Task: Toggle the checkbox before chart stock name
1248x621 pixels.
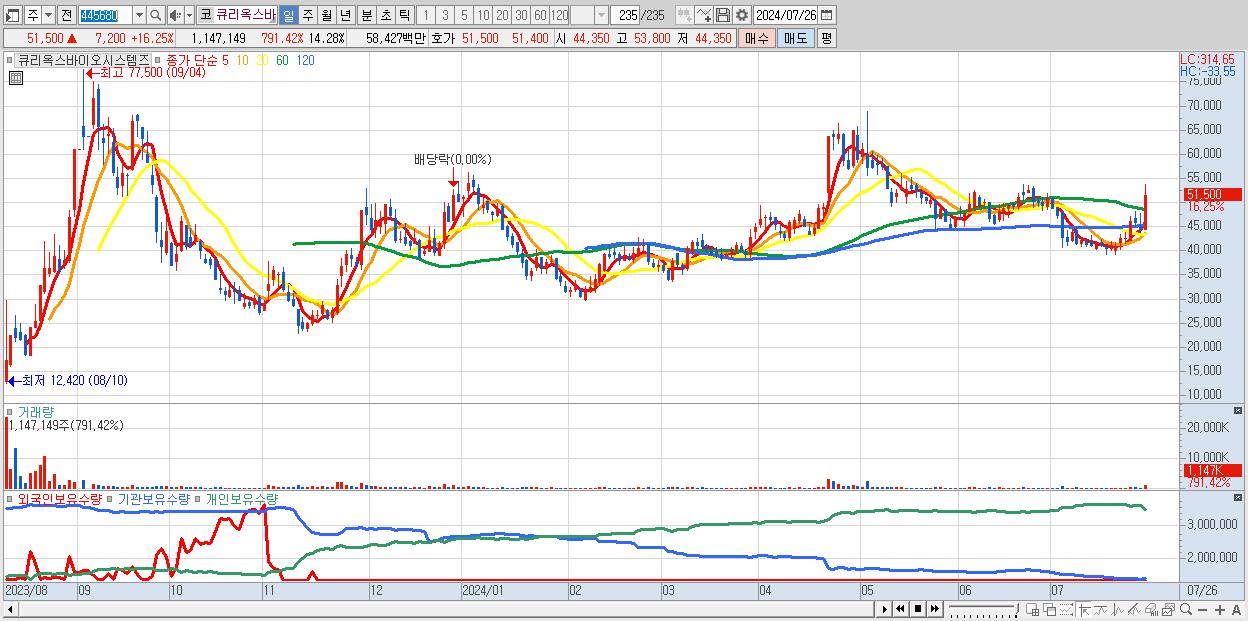Action: [x=10, y=60]
